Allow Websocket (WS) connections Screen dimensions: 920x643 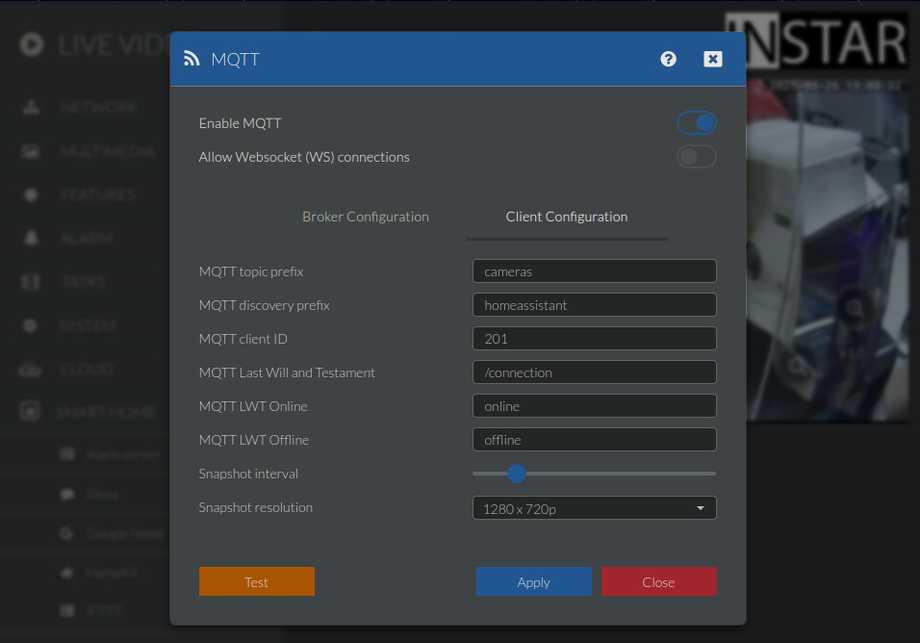point(696,156)
